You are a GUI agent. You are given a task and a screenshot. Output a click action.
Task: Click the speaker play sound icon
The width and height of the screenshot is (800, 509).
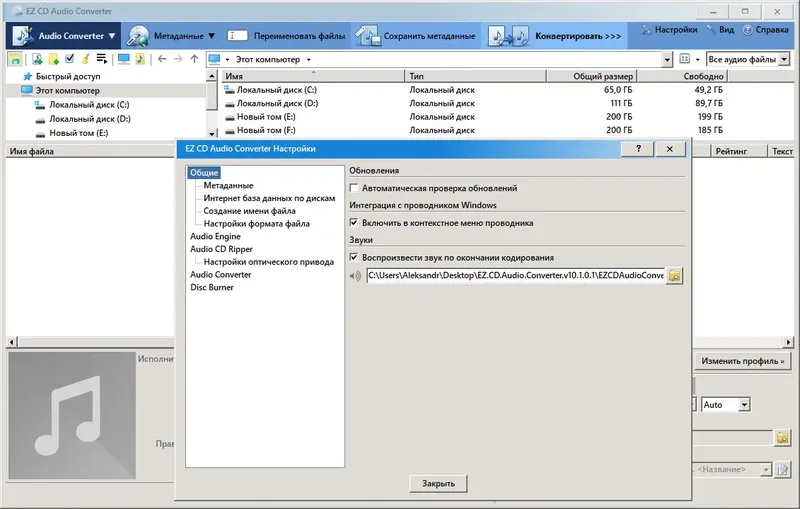tap(355, 276)
